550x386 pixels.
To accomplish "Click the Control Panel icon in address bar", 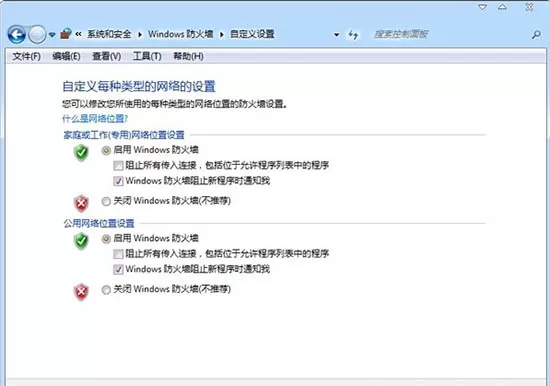I will coord(66,34).
